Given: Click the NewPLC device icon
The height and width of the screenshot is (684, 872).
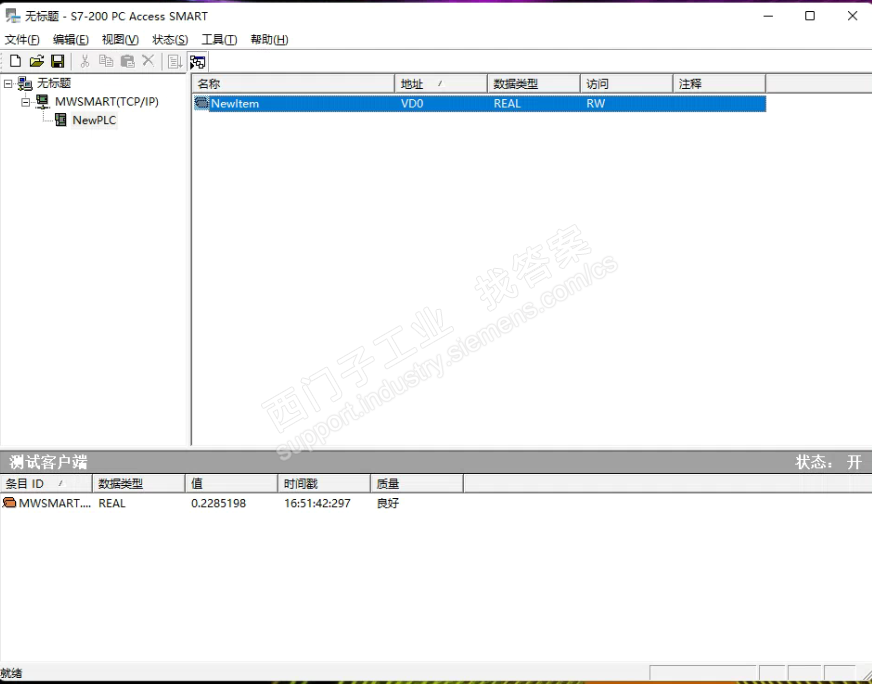Looking at the screenshot, I should point(61,120).
